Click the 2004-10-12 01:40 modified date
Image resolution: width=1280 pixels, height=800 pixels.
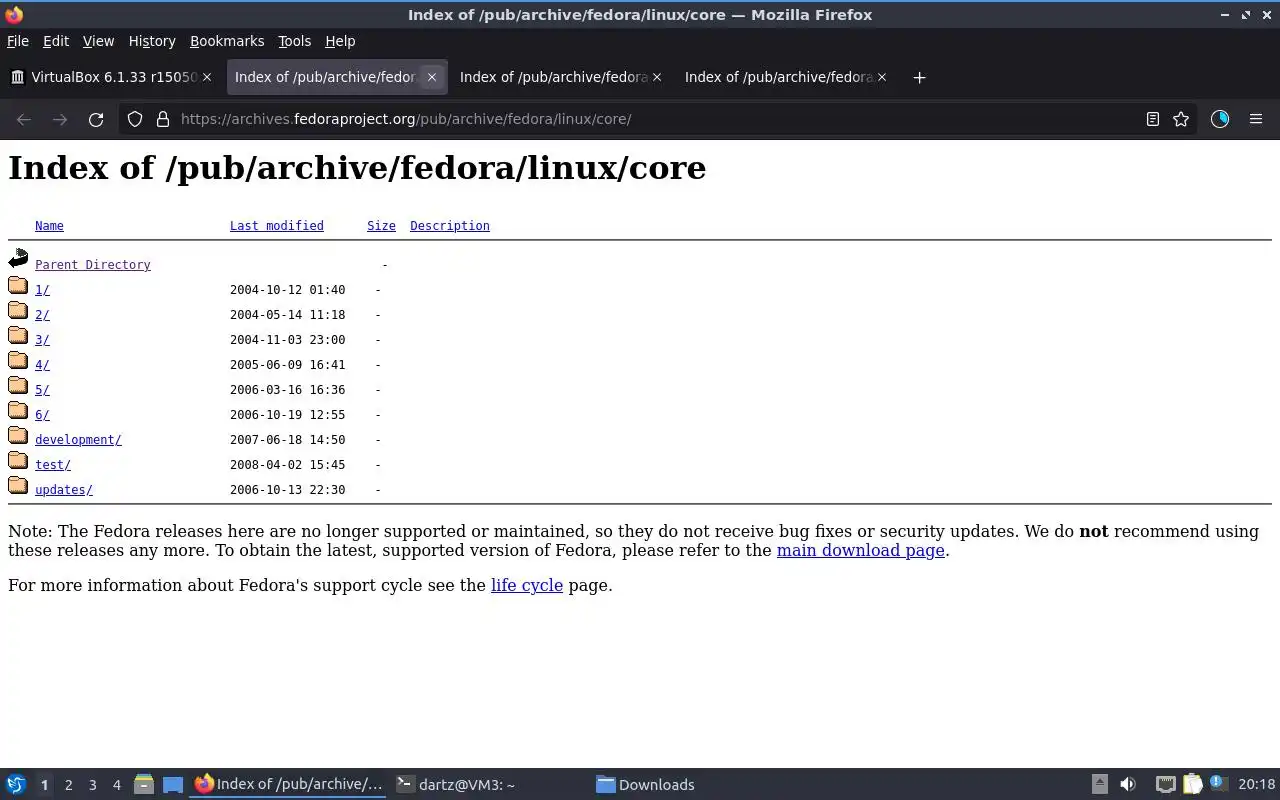(287, 290)
